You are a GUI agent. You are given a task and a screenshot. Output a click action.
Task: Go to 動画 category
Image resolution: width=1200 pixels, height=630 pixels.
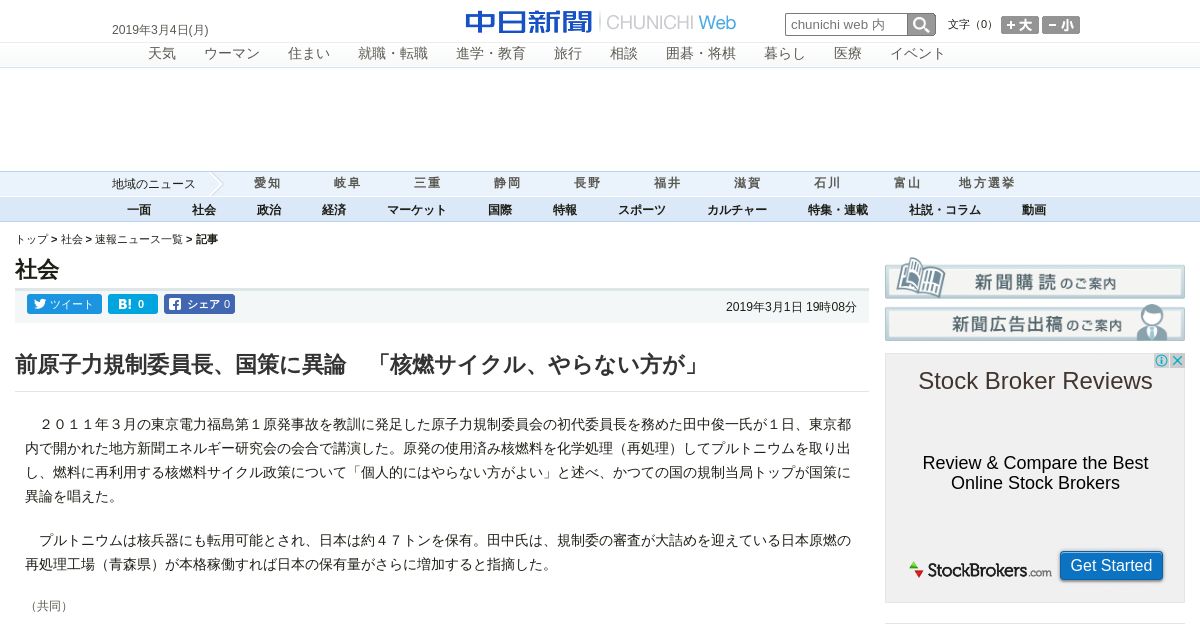[1034, 210]
